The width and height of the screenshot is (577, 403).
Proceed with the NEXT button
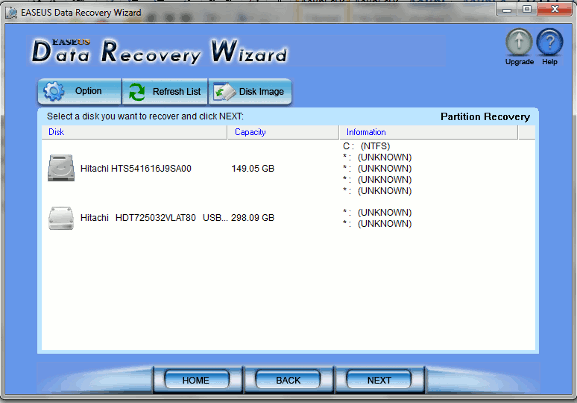379,379
